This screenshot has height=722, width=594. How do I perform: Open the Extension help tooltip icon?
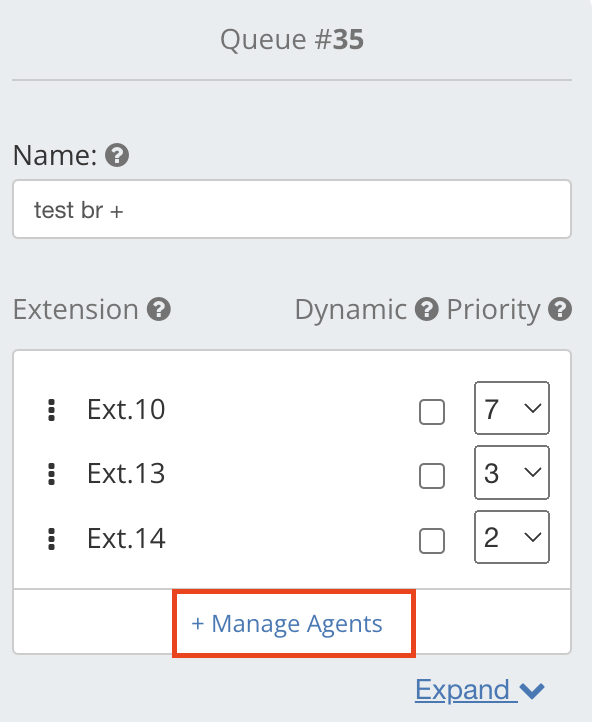[x=159, y=309]
